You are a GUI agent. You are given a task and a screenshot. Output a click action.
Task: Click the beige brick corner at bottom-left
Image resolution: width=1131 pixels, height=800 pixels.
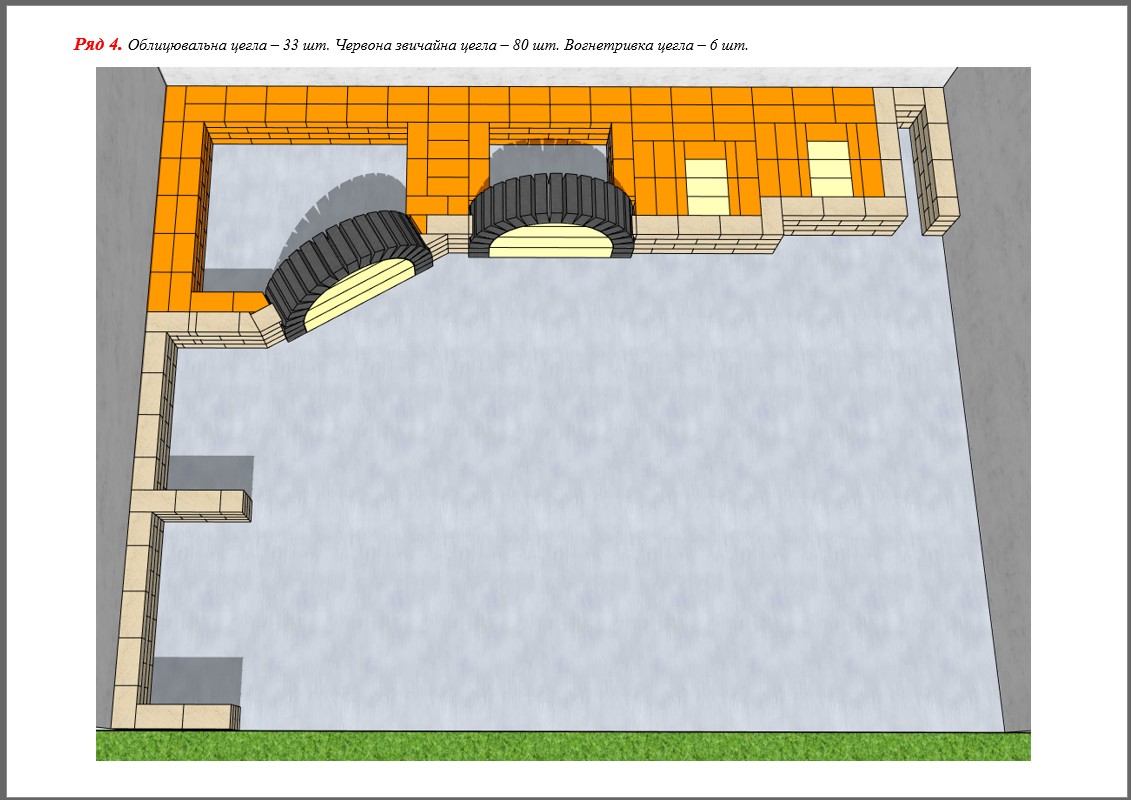click(x=185, y=715)
